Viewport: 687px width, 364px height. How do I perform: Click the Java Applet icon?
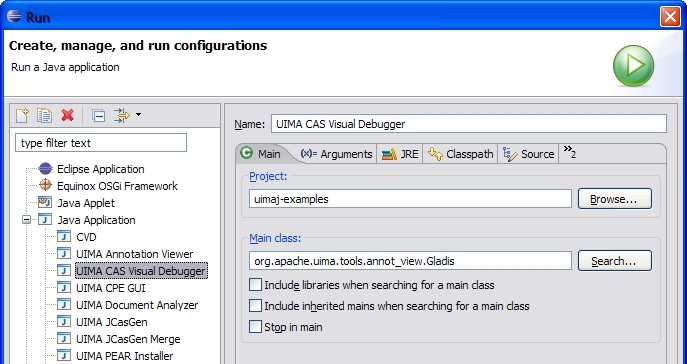click(x=45, y=202)
